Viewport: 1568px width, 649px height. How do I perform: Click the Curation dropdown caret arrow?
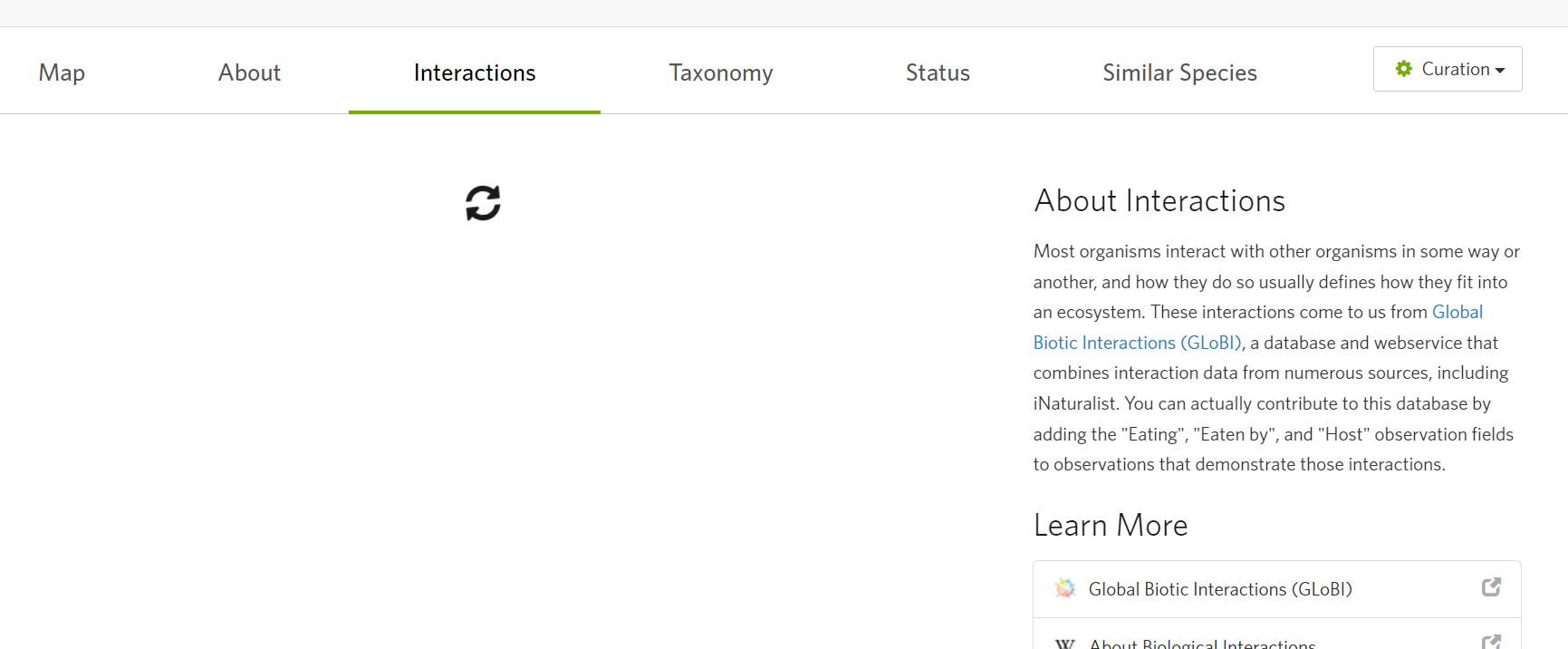click(x=1500, y=71)
